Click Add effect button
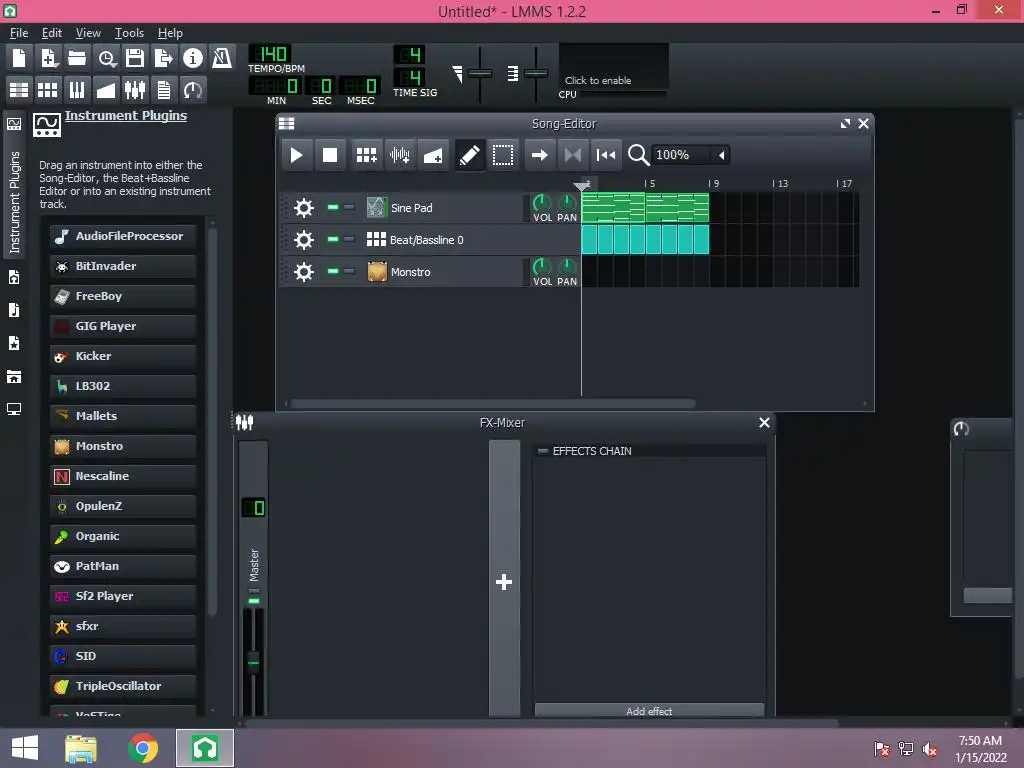The height and width of the screenshot is (768, 1024). tap(649, 711)
